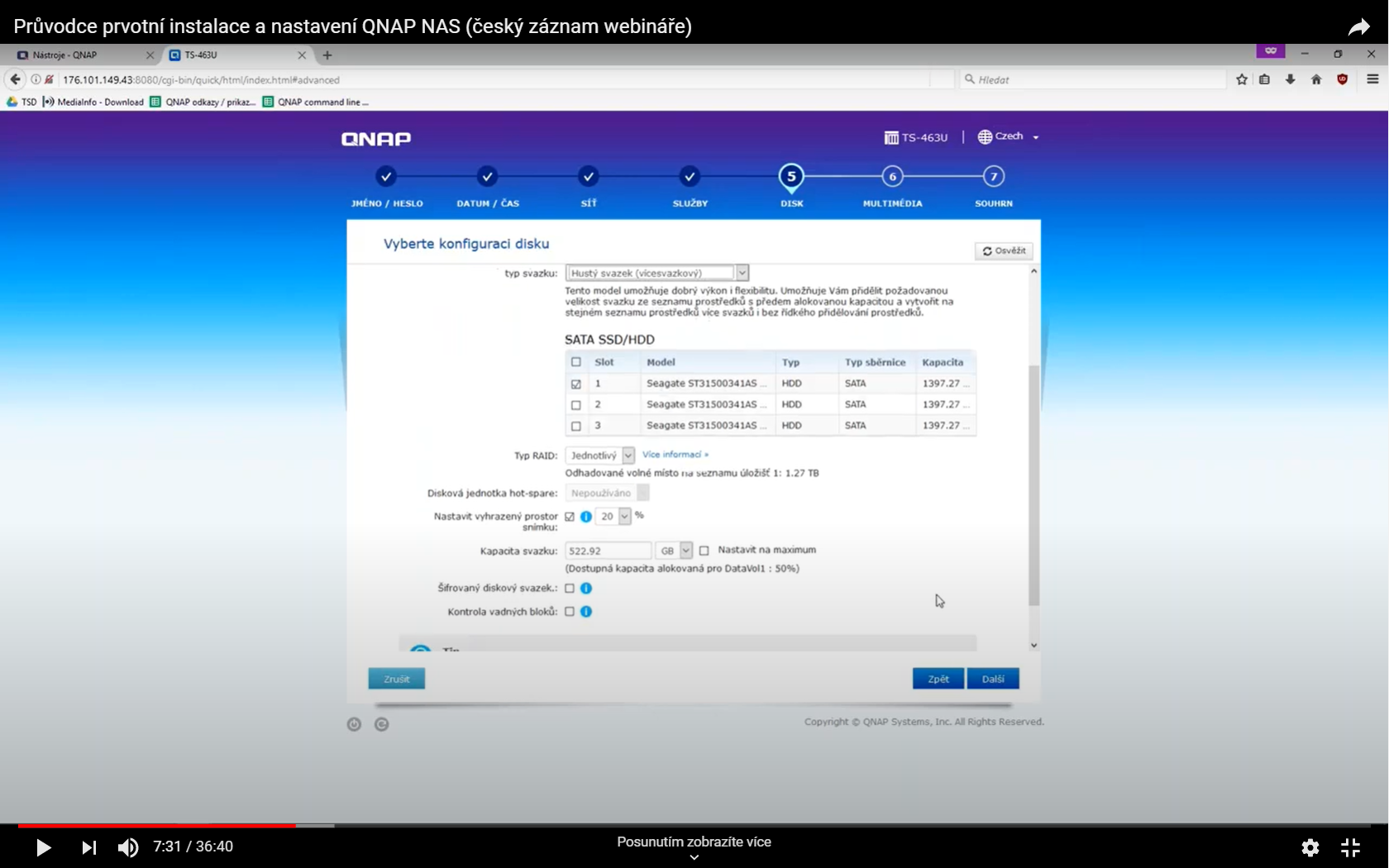Share the video using the arrow icon
The image size is (1389, 868).
point(1358,27)
